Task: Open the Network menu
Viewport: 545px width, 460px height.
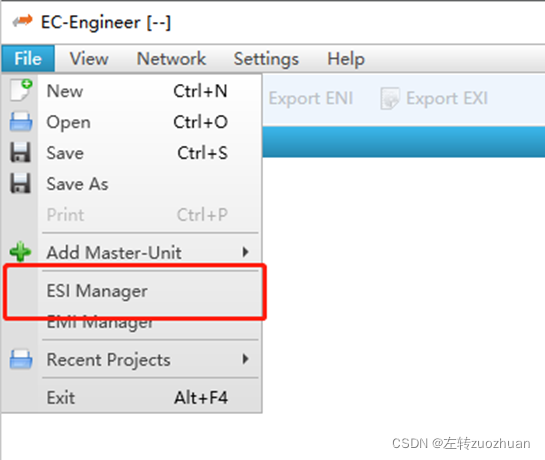Action: tap(171, 58)
